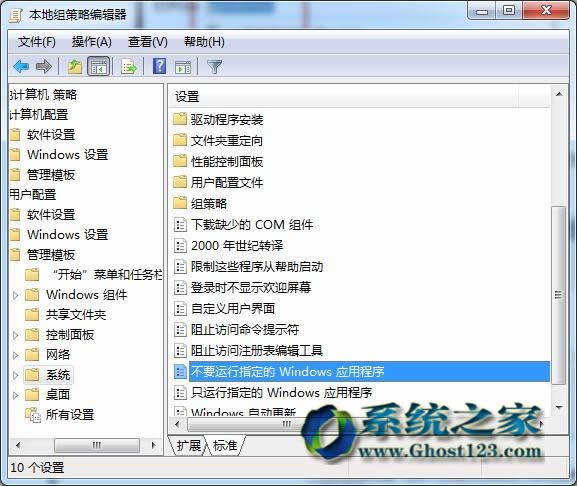The image size is (577, 486).
Task: Click policy icon of 2000 年世纪转译
Action: coord(180,245)
